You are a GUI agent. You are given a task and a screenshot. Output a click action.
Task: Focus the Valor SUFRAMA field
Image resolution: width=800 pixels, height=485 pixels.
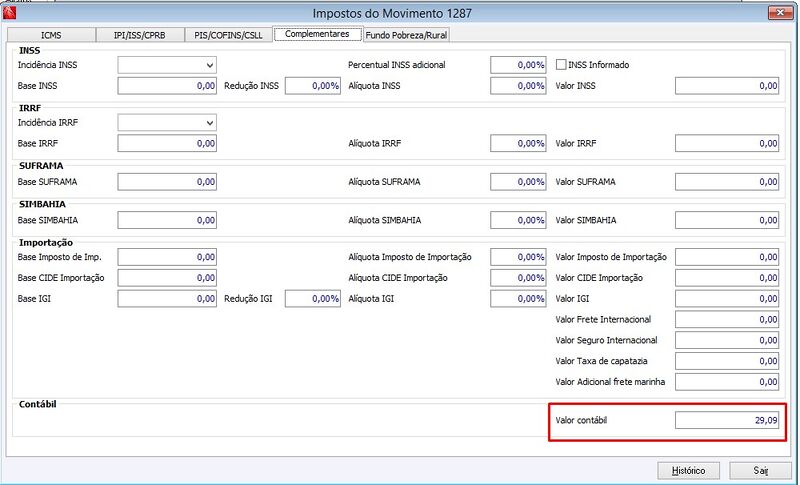pos(727,182)
